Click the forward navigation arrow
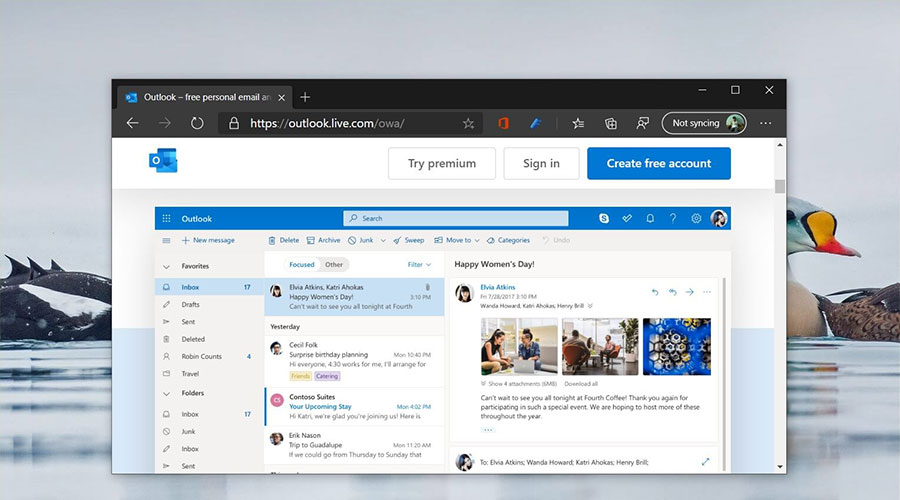 click(165, 123)
